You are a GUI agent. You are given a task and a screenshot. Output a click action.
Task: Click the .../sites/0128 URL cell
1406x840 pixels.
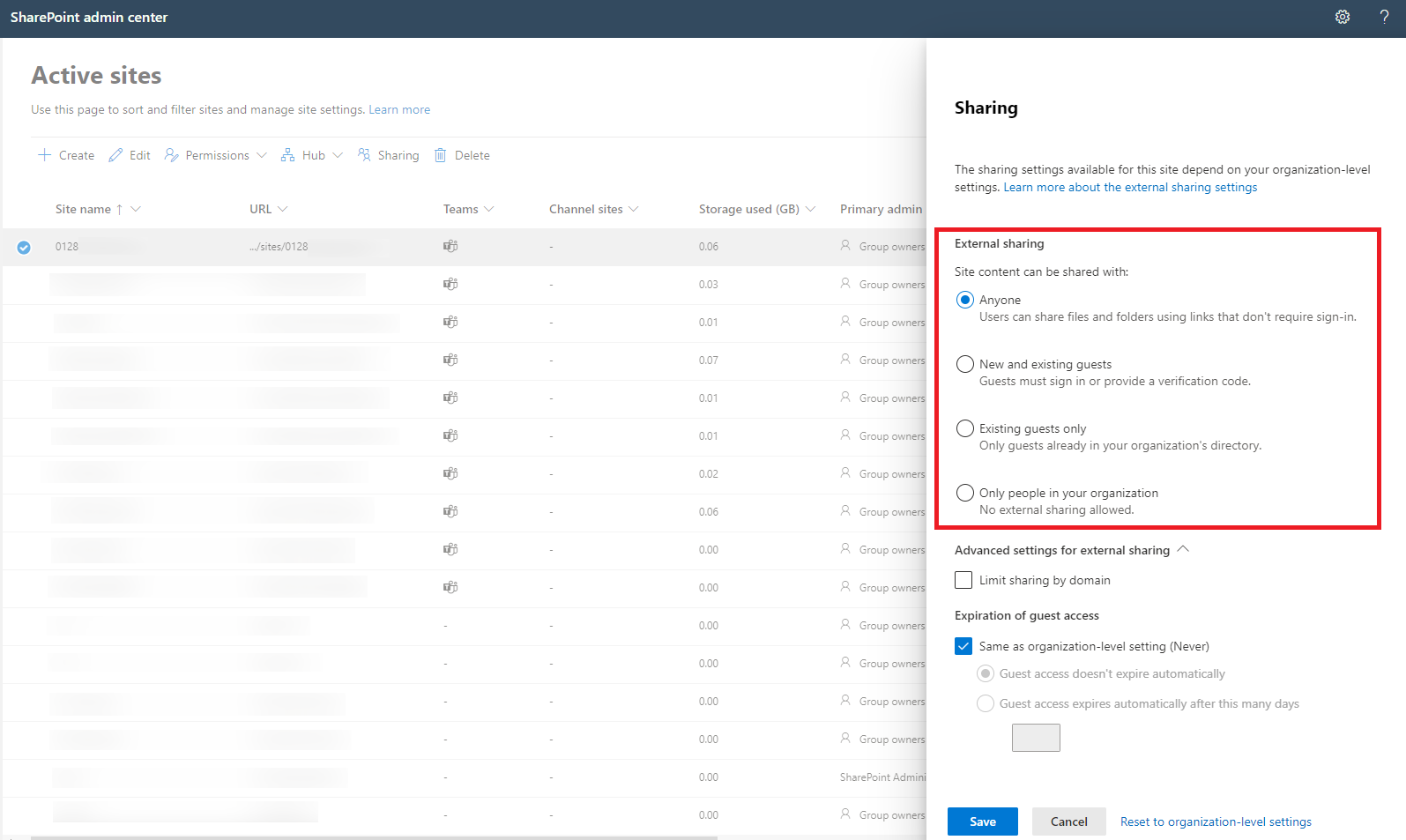(x=279, y=247)
